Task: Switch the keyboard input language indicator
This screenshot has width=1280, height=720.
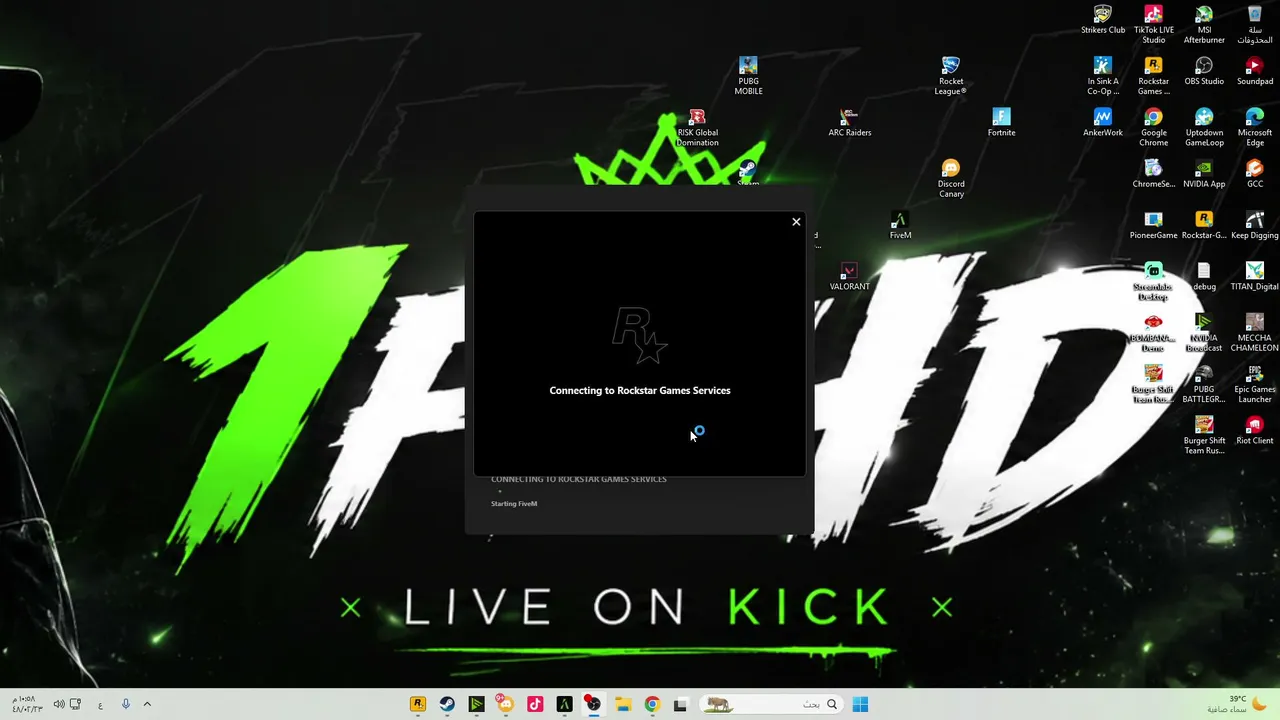Action: pyautogui.click(x=100, y=704)
